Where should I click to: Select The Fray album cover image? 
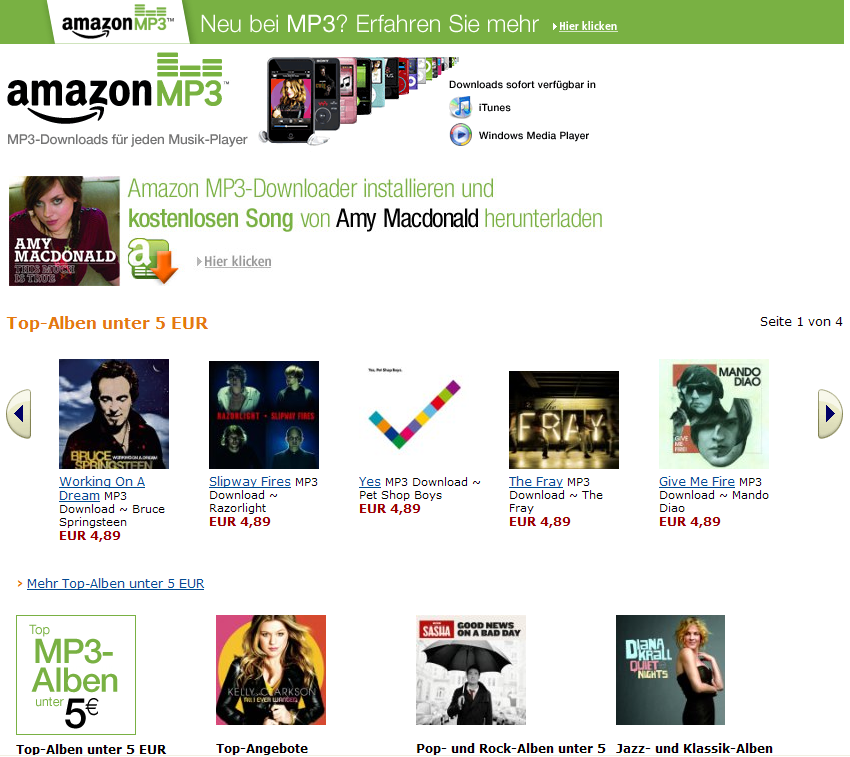pos(564,420)
